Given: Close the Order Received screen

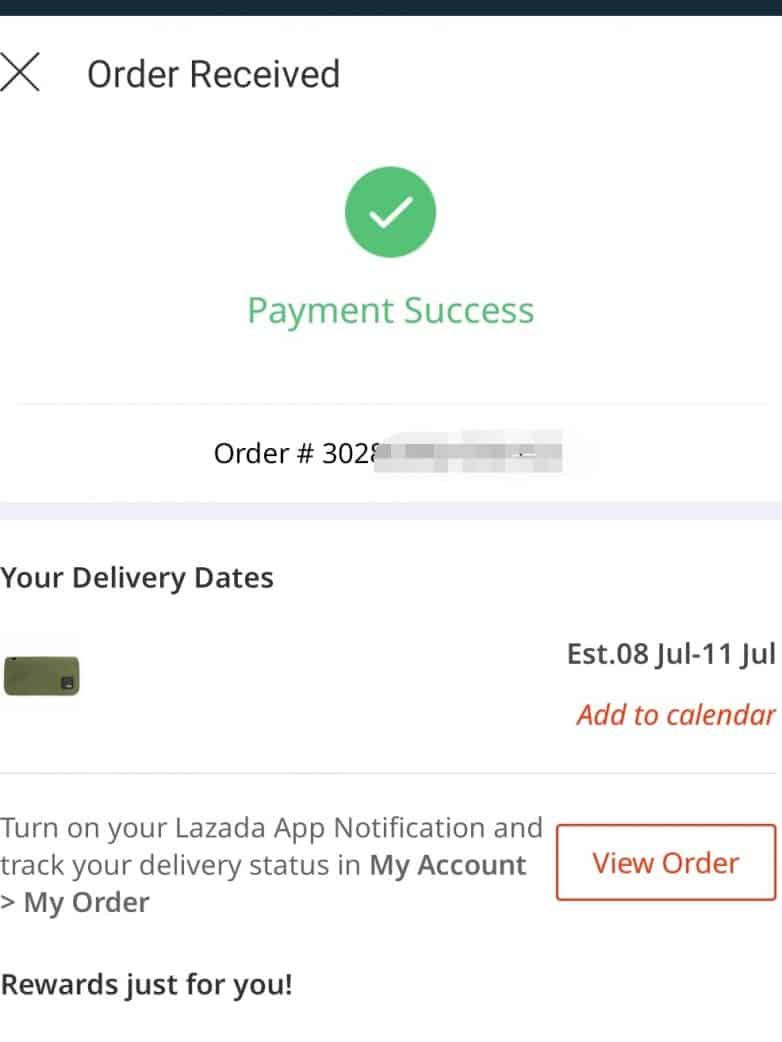Looking at the screenshot, I should pos(20,74).
